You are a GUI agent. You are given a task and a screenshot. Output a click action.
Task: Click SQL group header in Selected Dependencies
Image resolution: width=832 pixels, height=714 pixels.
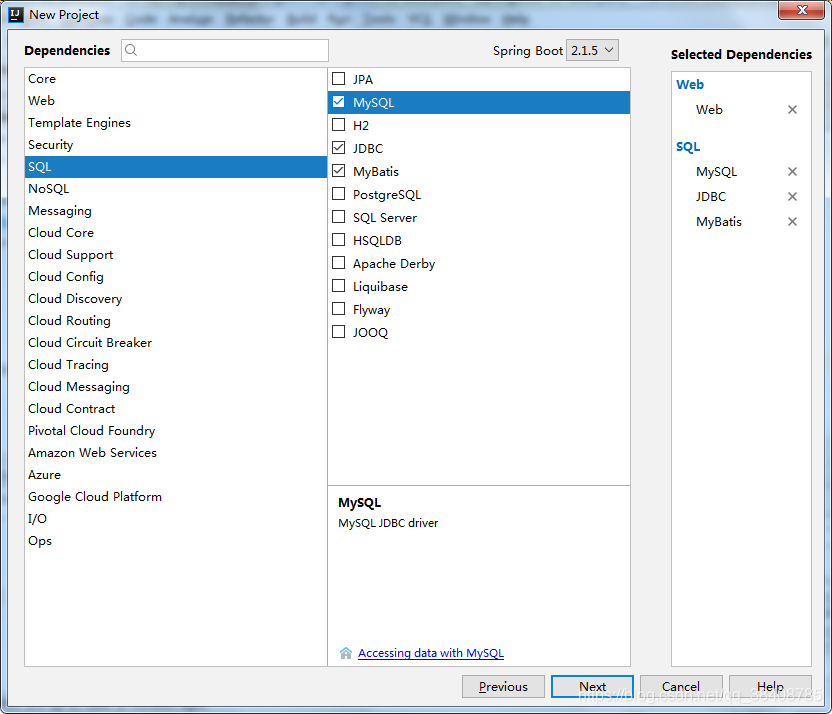(x=688, y=146)
